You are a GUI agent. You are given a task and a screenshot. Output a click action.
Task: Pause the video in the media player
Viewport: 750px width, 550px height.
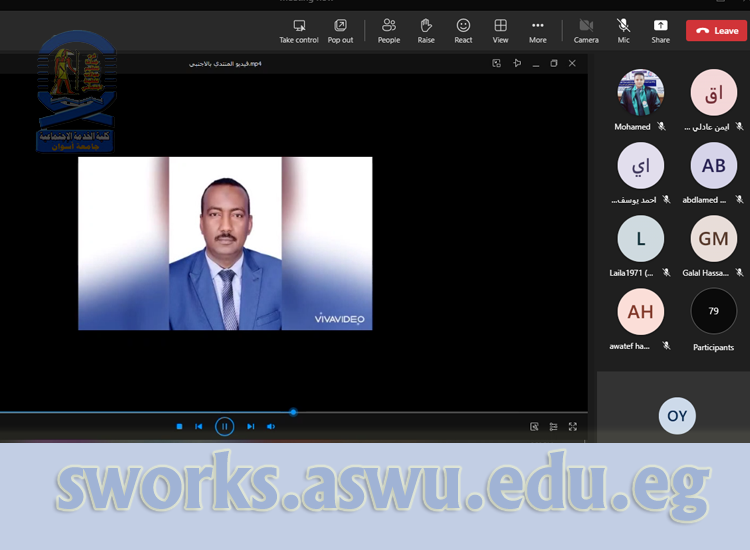click(x=225, y=427)
